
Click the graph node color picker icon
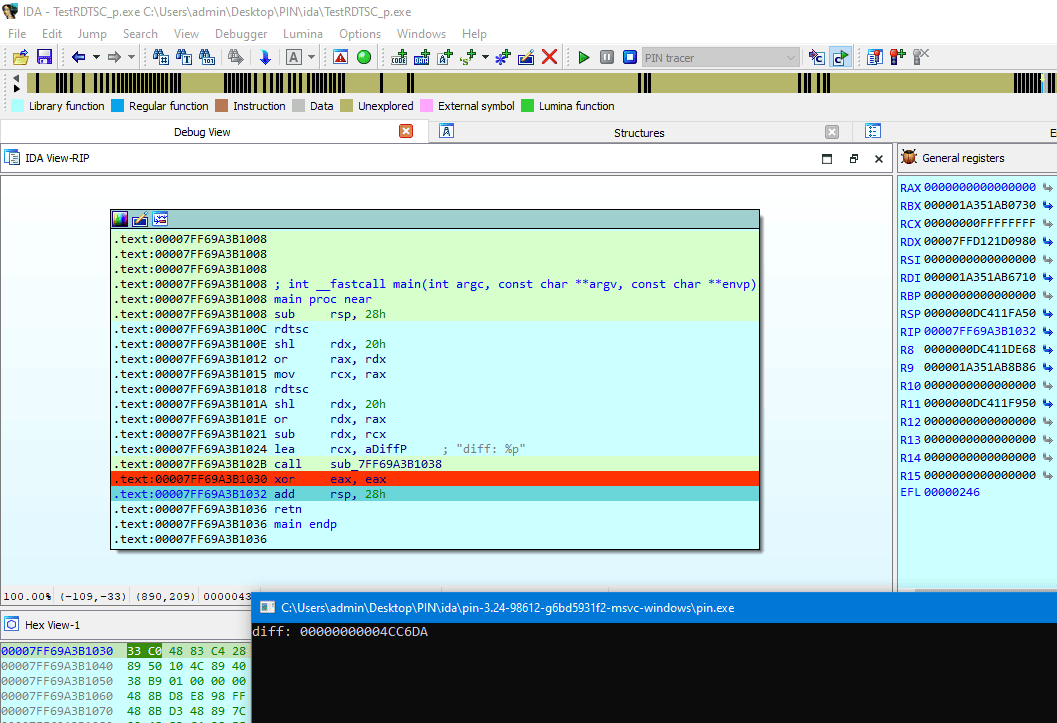click(x=120, y=219)
